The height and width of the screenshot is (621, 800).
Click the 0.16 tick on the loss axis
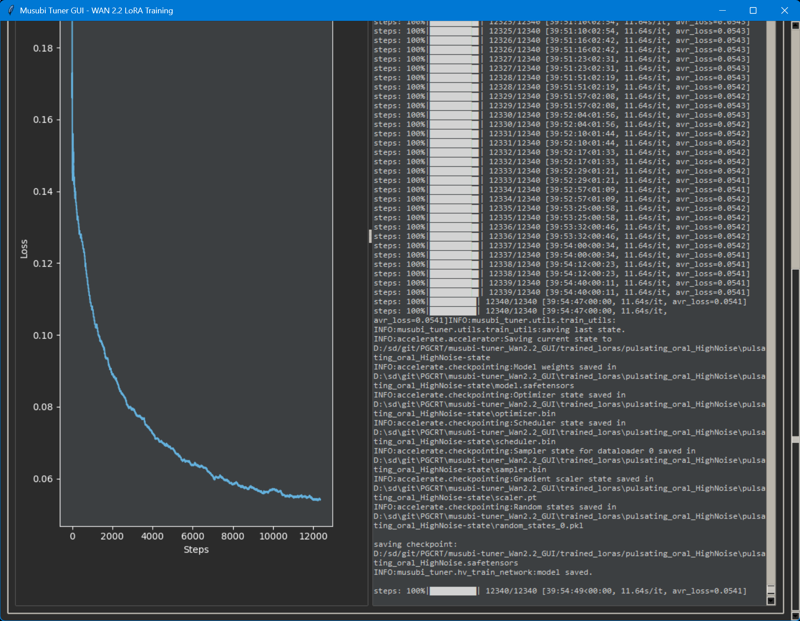click(43, 120)
